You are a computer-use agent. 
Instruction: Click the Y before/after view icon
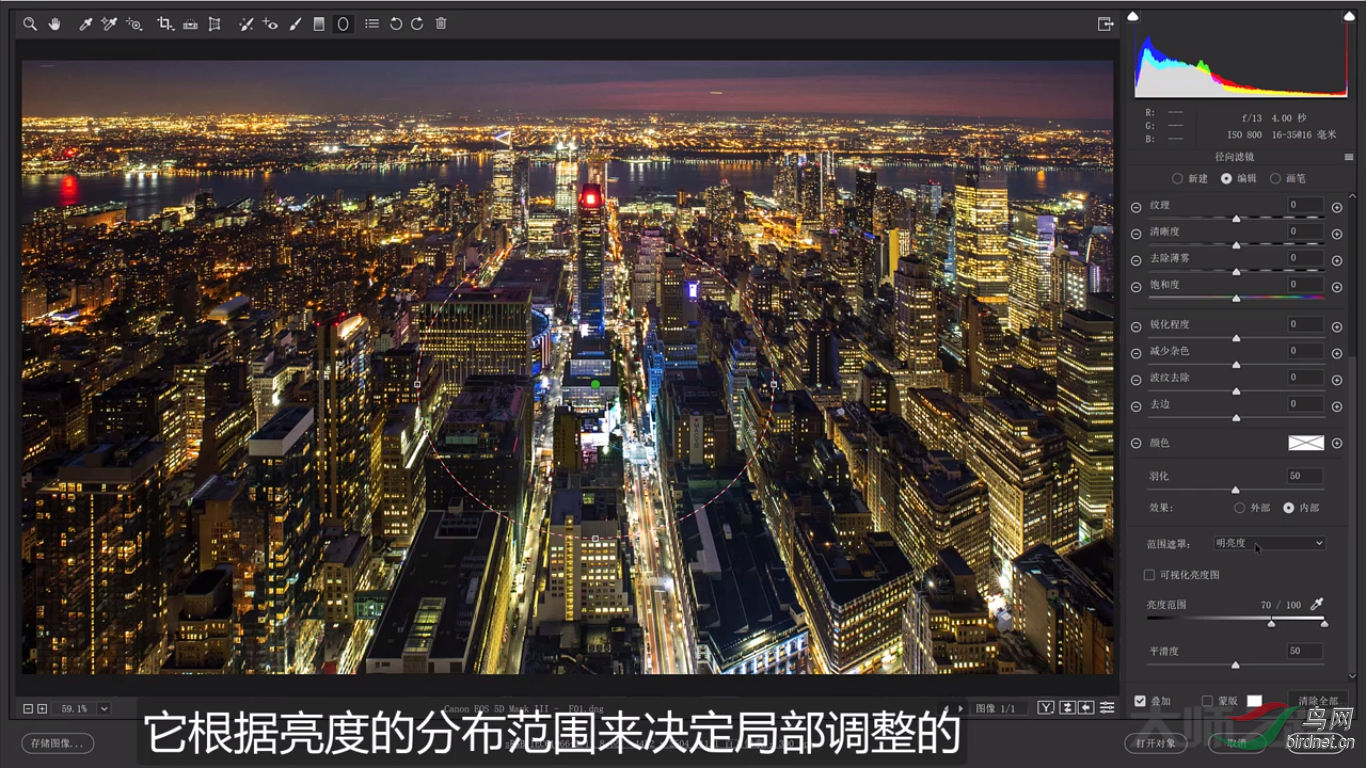pyautogui.click(x=1046, y=708)
